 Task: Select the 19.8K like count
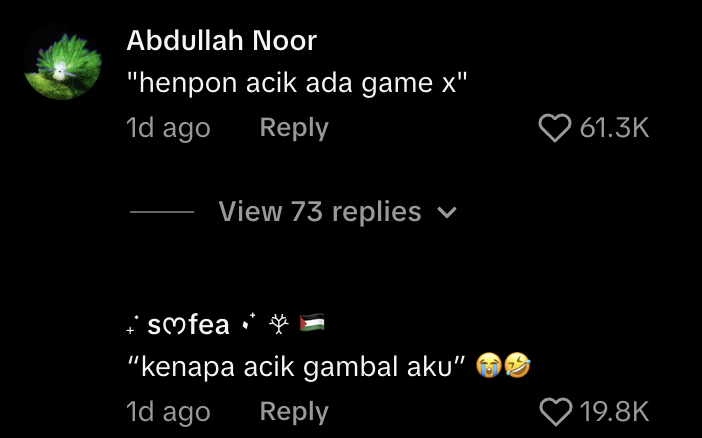(614, 412)
